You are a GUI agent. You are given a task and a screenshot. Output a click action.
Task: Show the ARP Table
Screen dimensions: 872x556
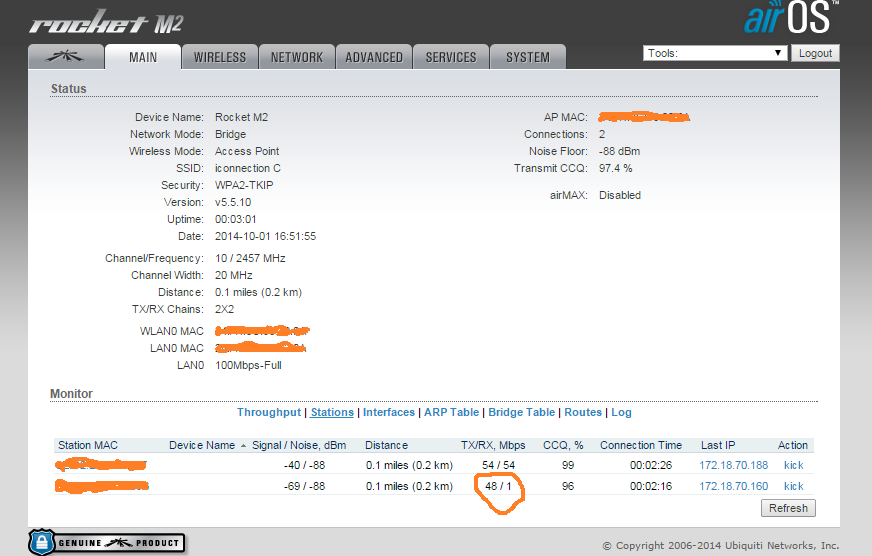coord(451,412)
